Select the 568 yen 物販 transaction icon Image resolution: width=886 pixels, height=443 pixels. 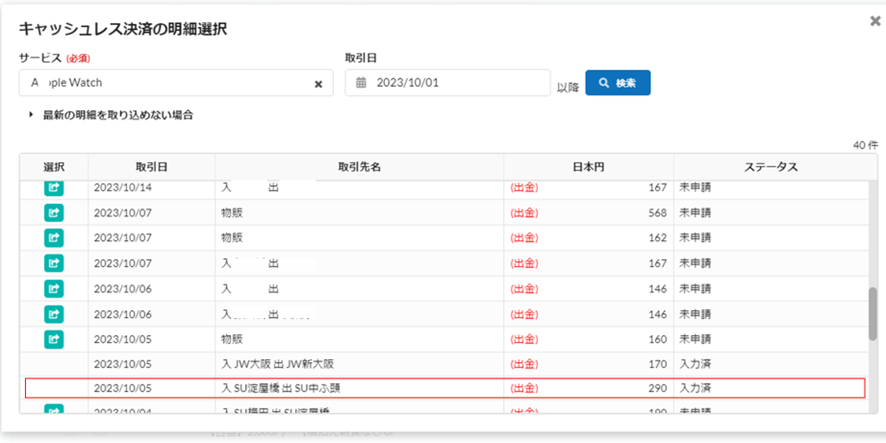coord(54,212)
